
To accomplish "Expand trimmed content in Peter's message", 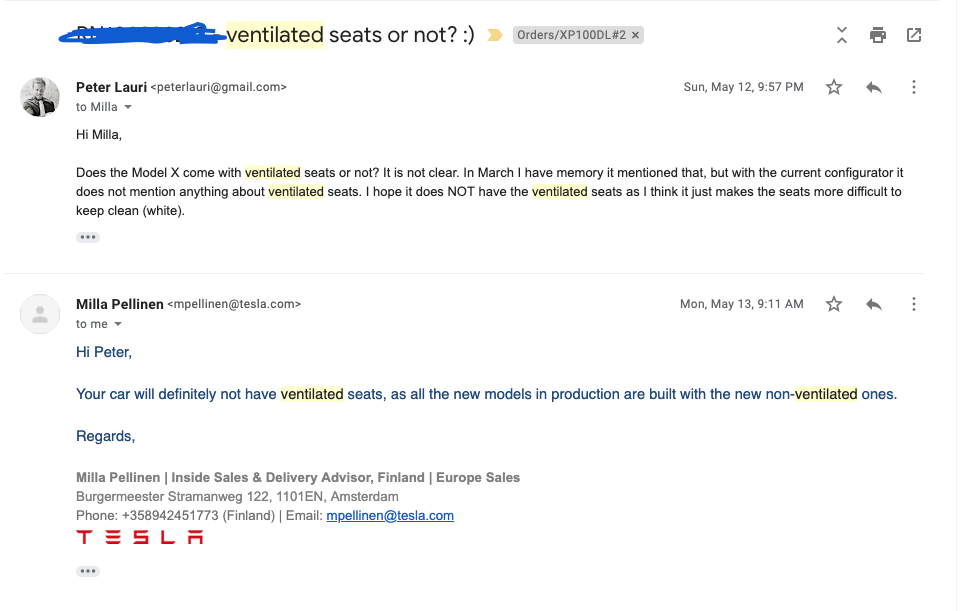I will click(x=88, y=237).
